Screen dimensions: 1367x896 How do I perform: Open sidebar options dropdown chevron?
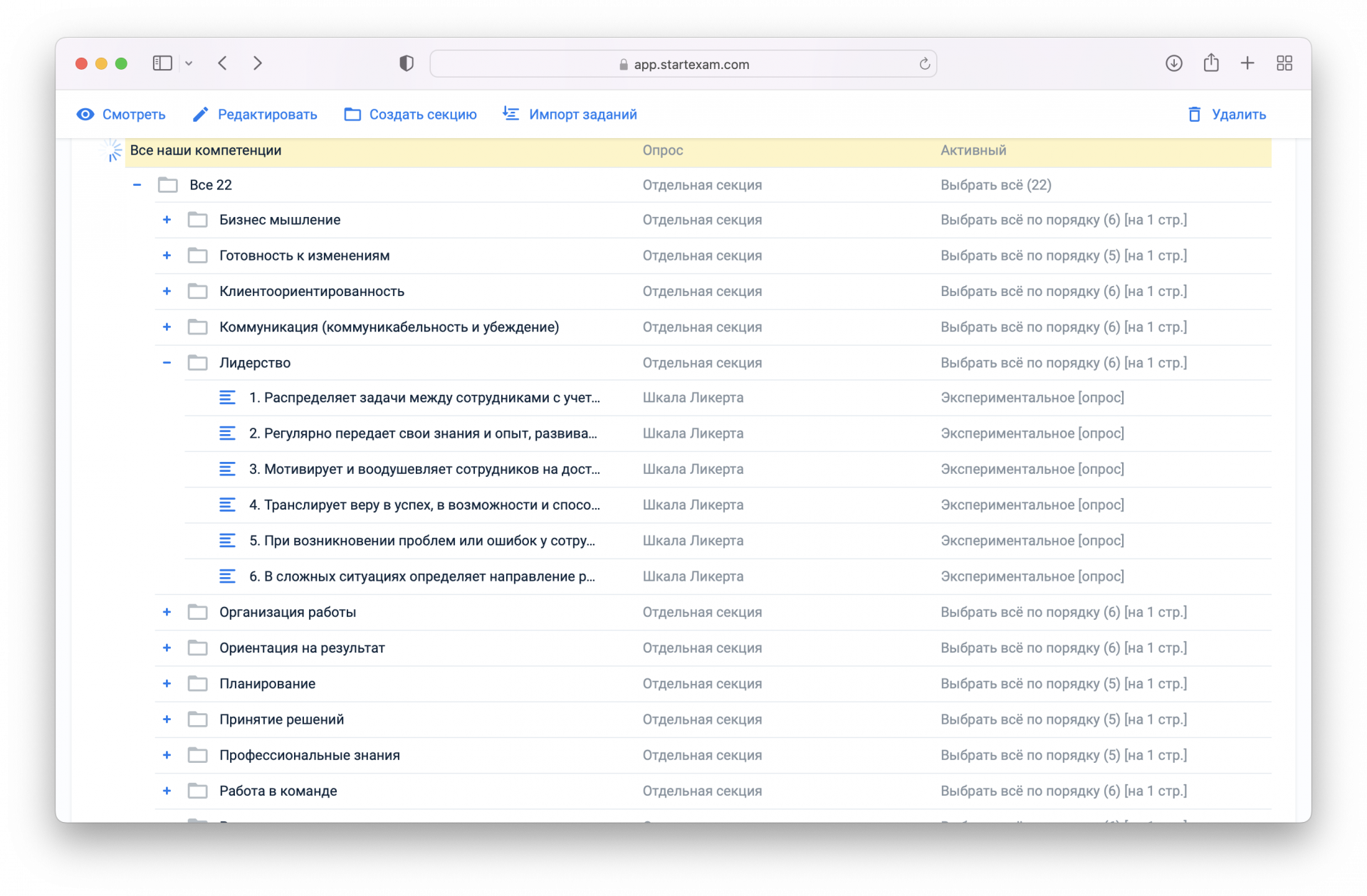tap(189, 63)
